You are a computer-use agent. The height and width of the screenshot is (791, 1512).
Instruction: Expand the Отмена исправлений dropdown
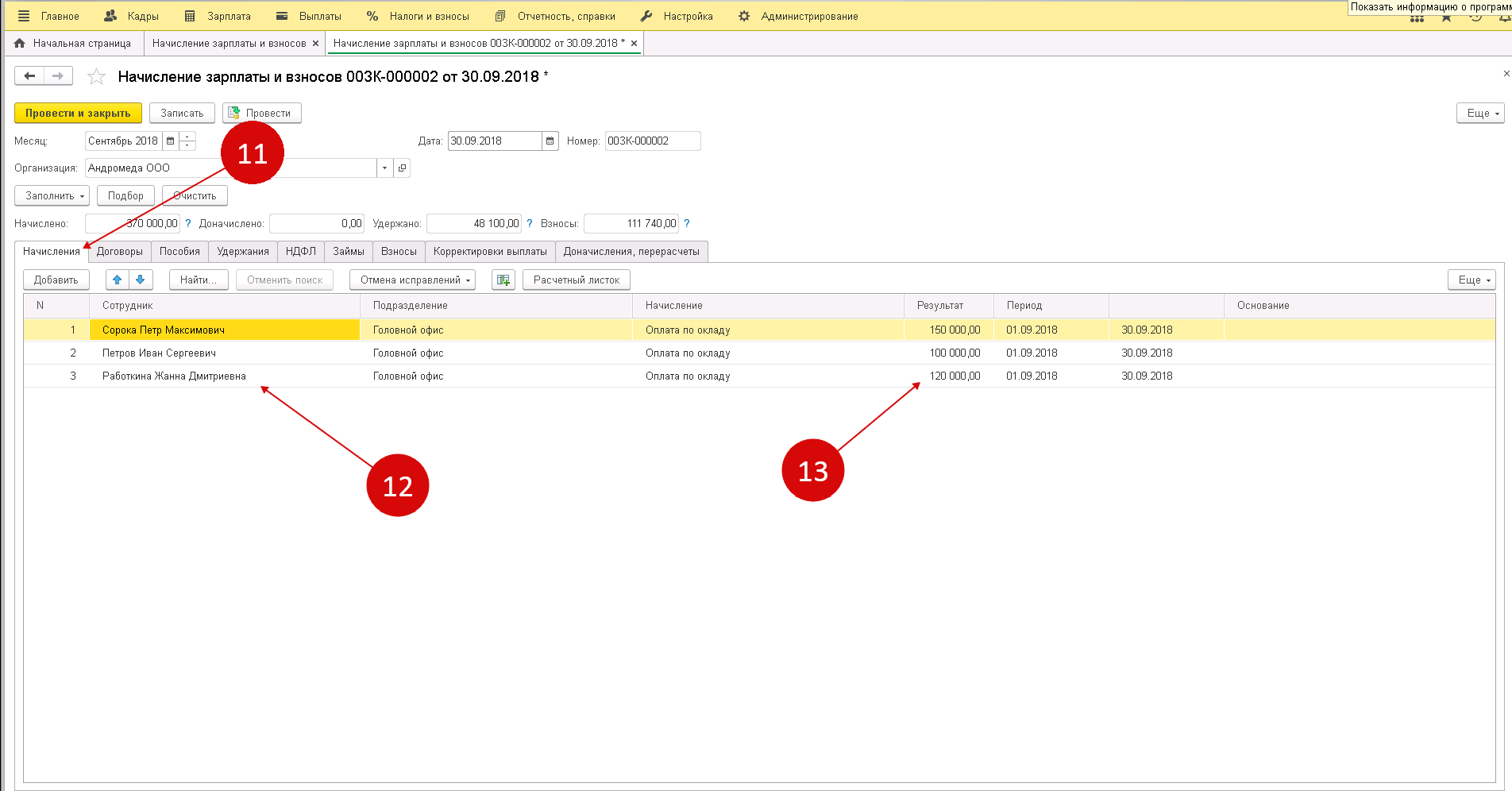pyautogui.click(x=412, y=280)
